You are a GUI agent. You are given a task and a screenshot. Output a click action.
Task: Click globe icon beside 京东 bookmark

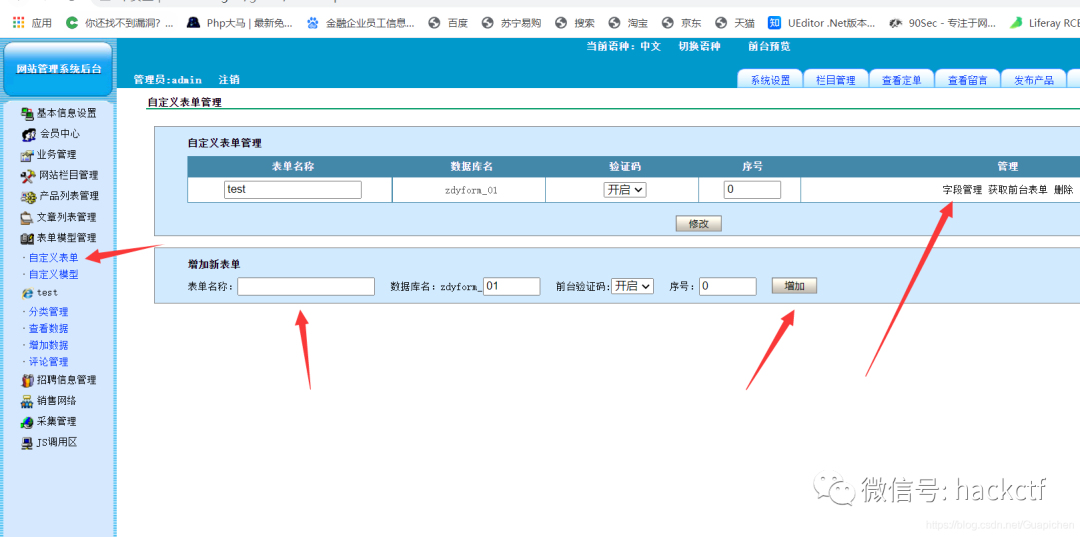(x=667, y=23)
